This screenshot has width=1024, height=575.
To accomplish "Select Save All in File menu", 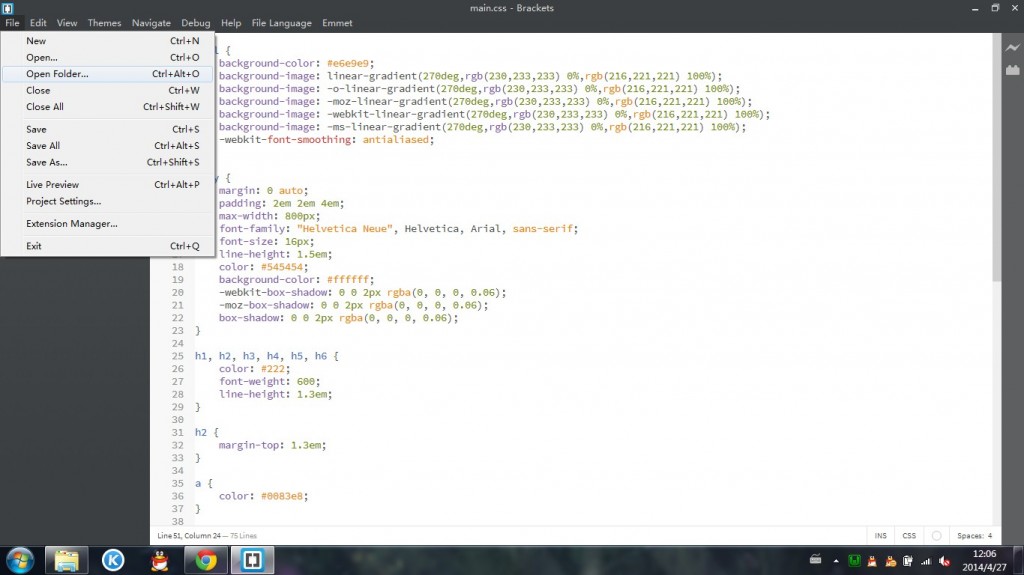I will pyautogui.click(x=107, y=146).
